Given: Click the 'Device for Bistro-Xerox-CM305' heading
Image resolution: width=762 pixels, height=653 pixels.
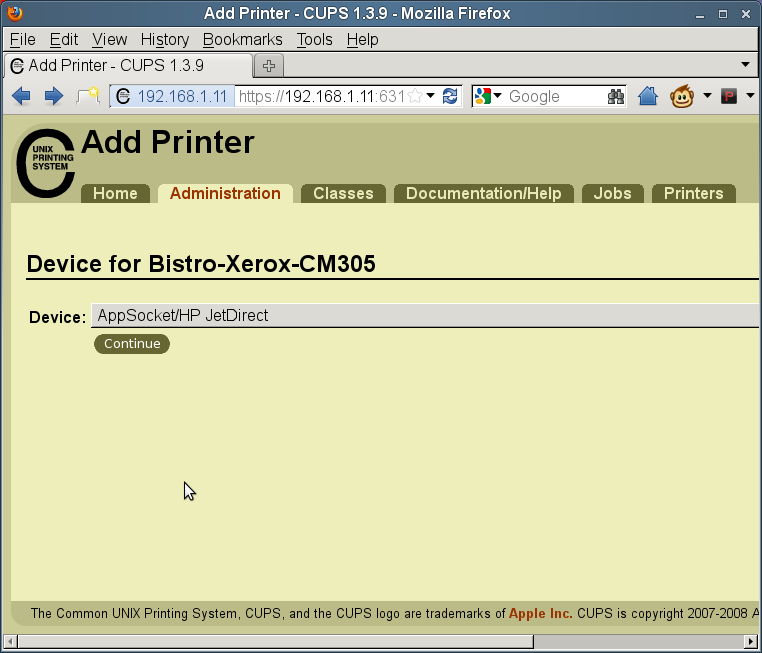Looking at the screenshot, I should [201, 264].
